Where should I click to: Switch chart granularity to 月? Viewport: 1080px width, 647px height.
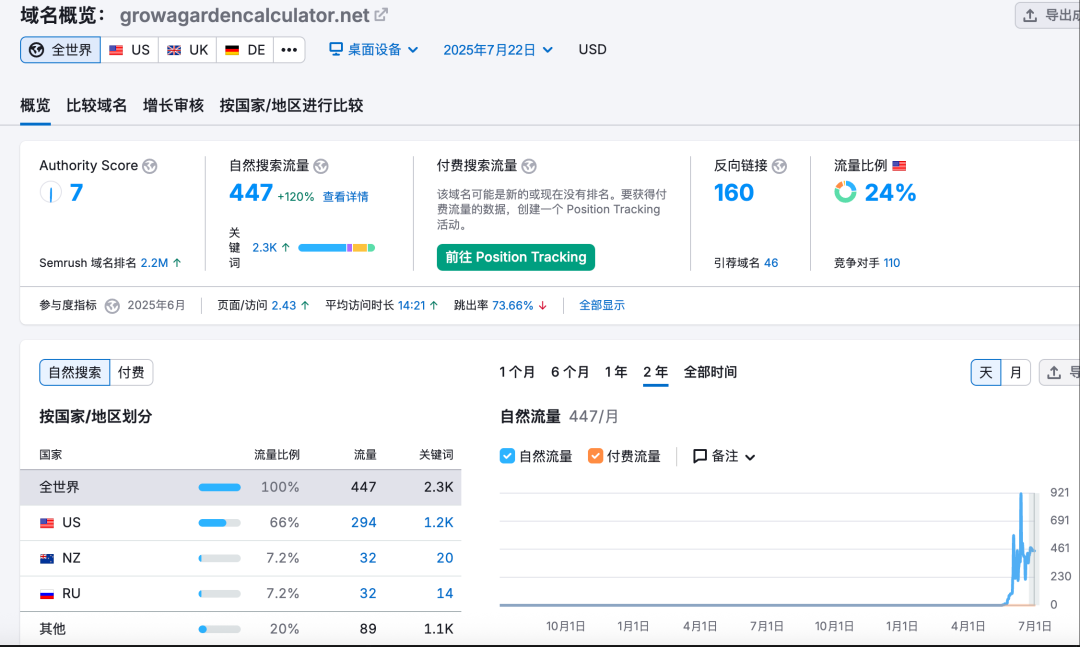coord(1015,373)
